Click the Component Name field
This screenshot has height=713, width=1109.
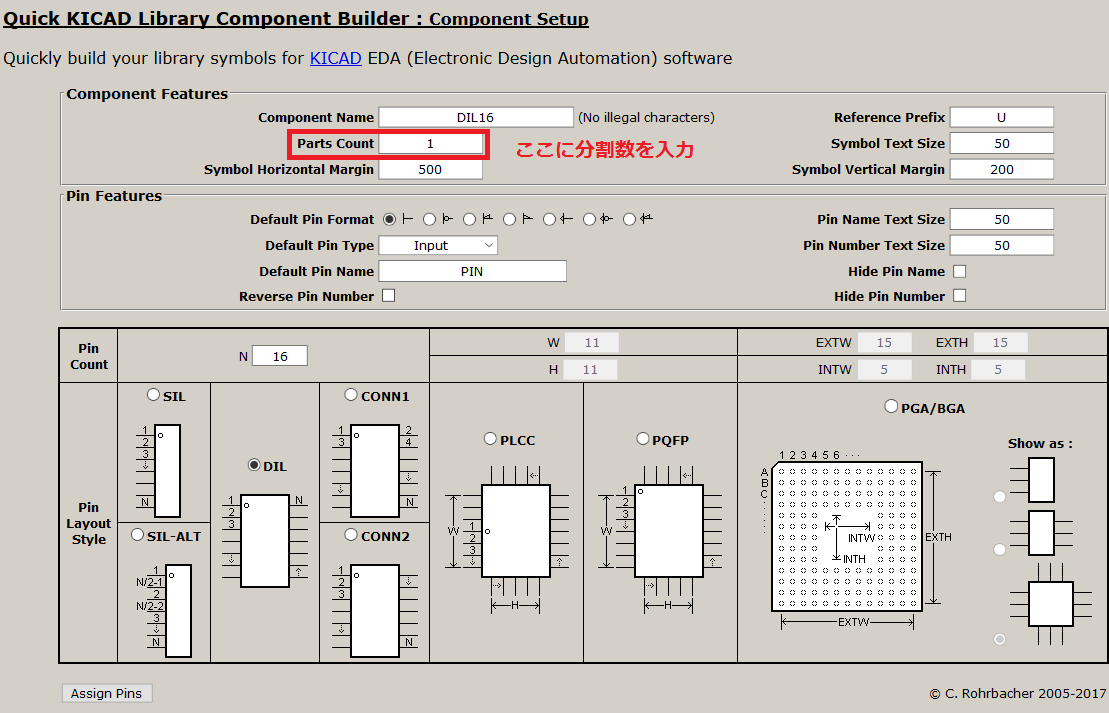(476, 117)
